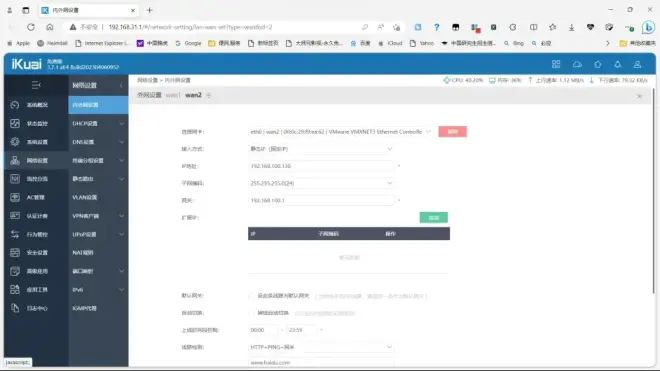Open 系统概况 overview dashboard icon in sidebar
Image resolution: width=660 pixels, height=371 pixels.
click(15, 105)
